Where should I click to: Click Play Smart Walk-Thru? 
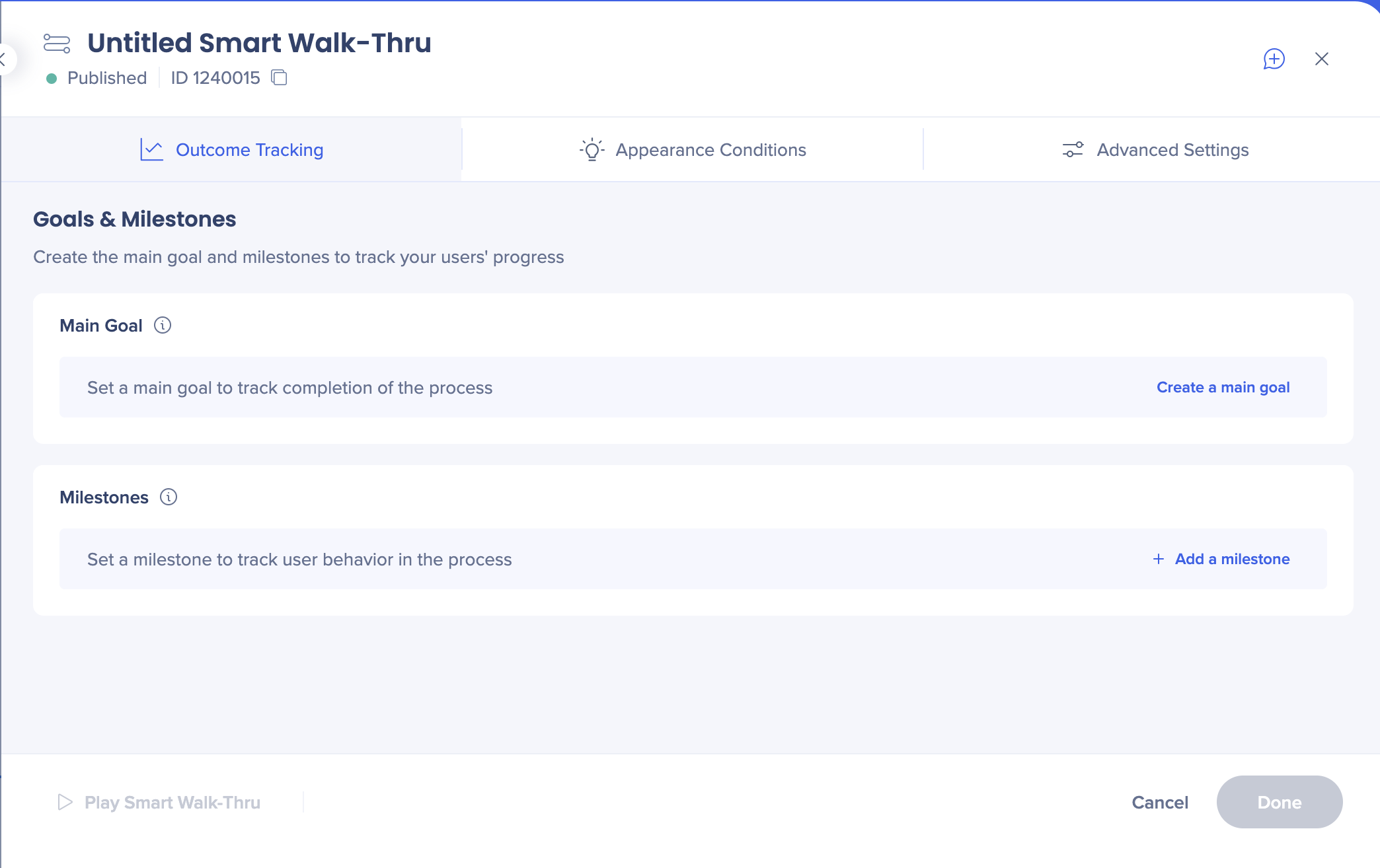159,803
